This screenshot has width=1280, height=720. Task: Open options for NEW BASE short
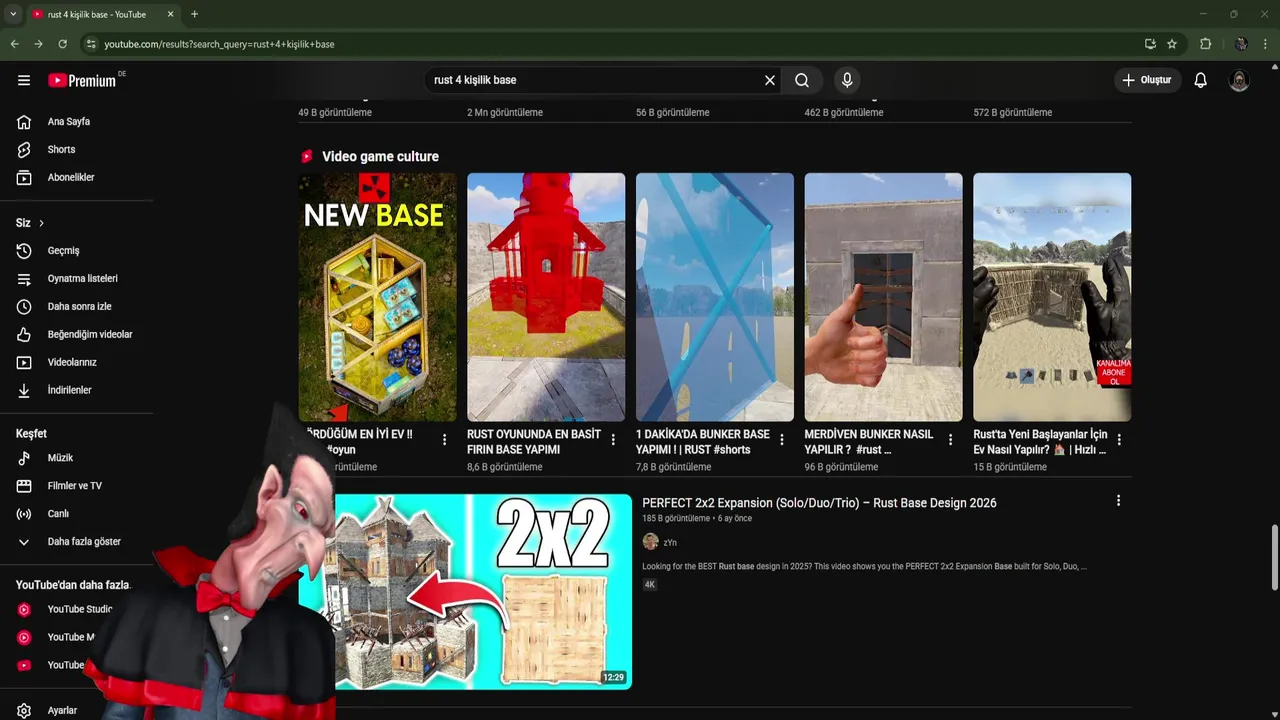pyautogui.click(x=444, y=439)
